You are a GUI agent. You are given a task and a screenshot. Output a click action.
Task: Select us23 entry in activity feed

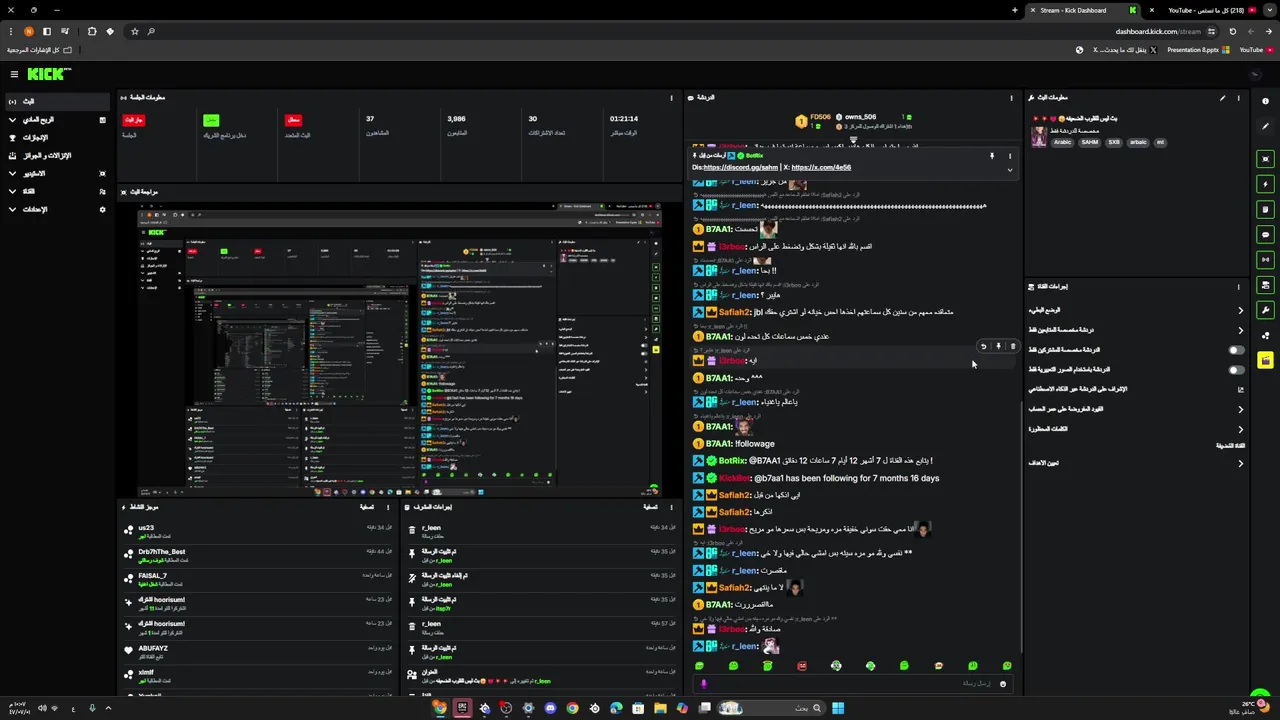(258, 531)
